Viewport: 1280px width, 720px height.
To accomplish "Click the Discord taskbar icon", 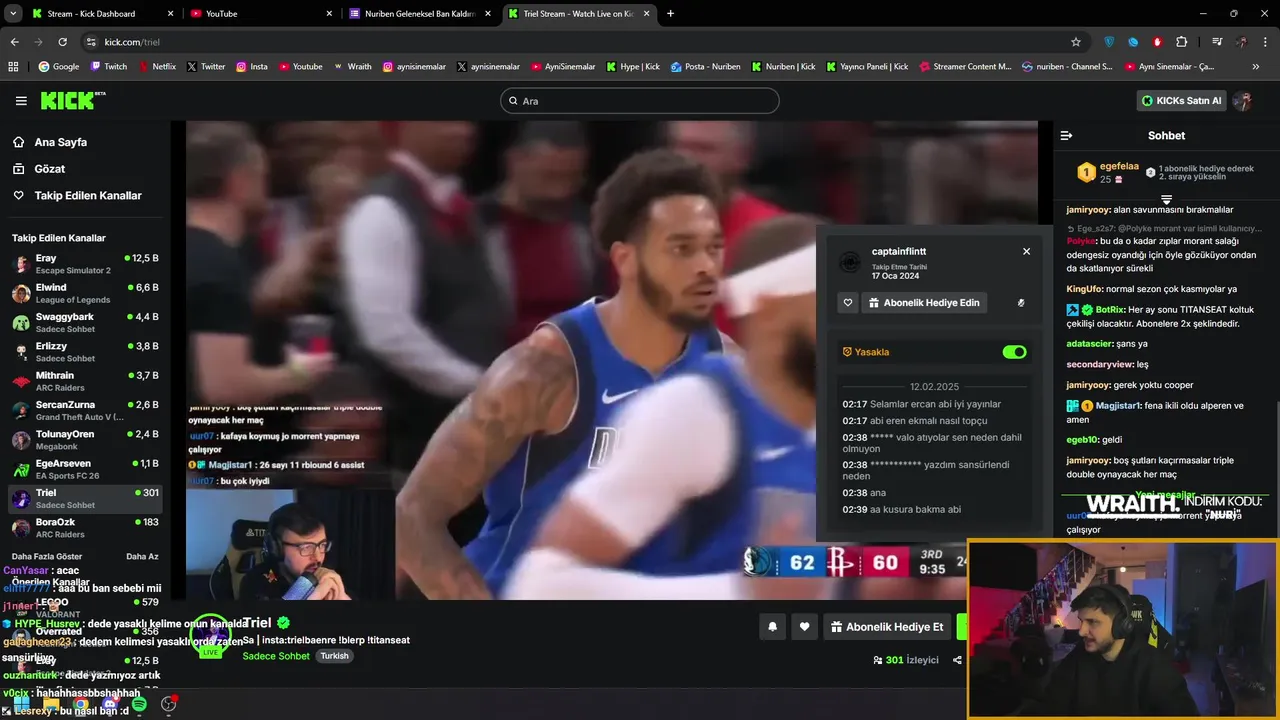I will point(110,705).
